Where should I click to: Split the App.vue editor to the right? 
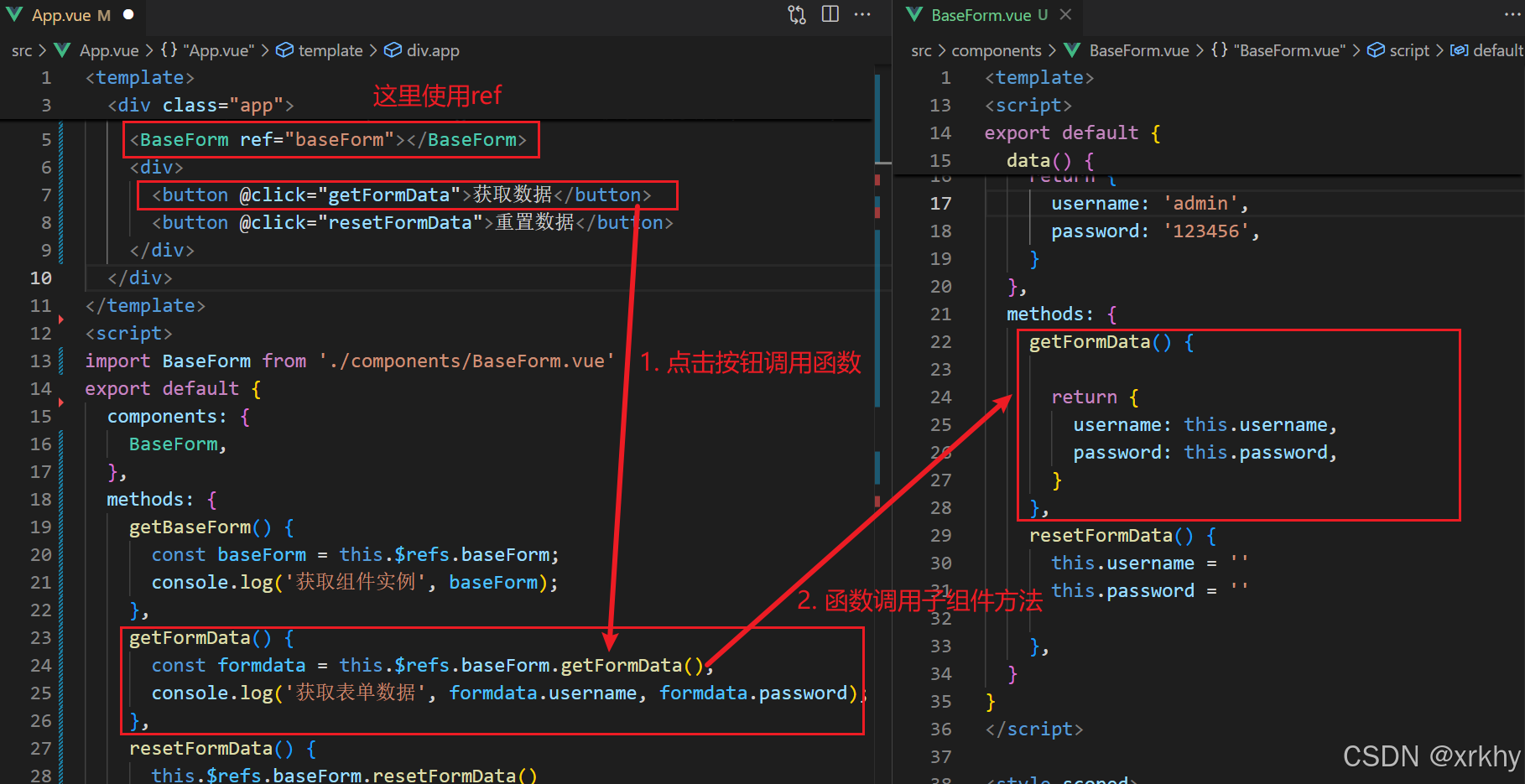pos(830,14)
